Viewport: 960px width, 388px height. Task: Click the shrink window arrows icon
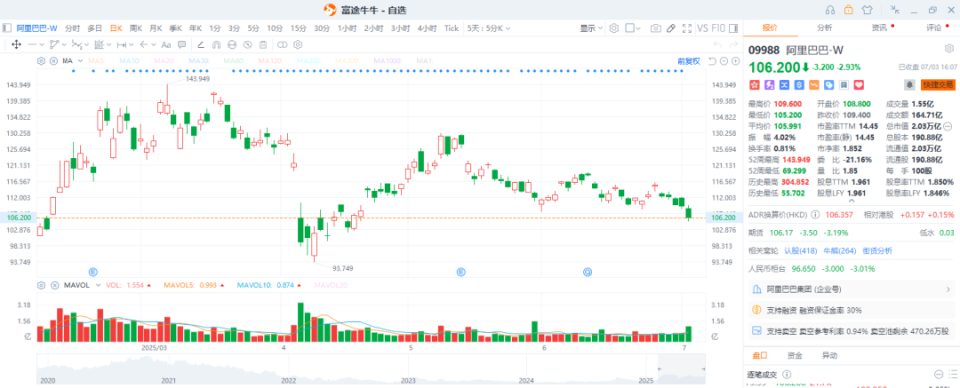coord(895,9)
